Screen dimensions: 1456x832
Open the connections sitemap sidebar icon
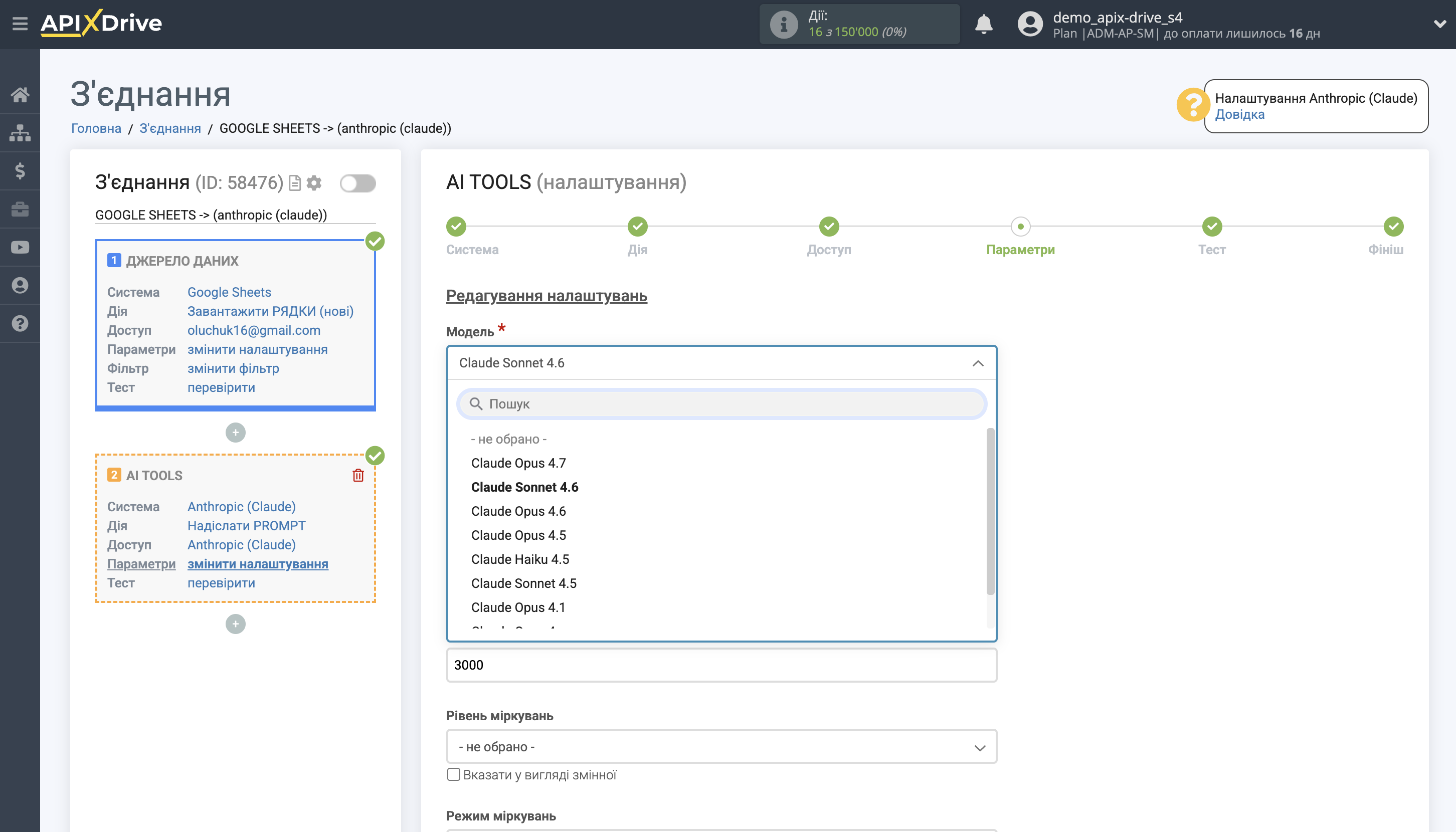click(20, 133)
